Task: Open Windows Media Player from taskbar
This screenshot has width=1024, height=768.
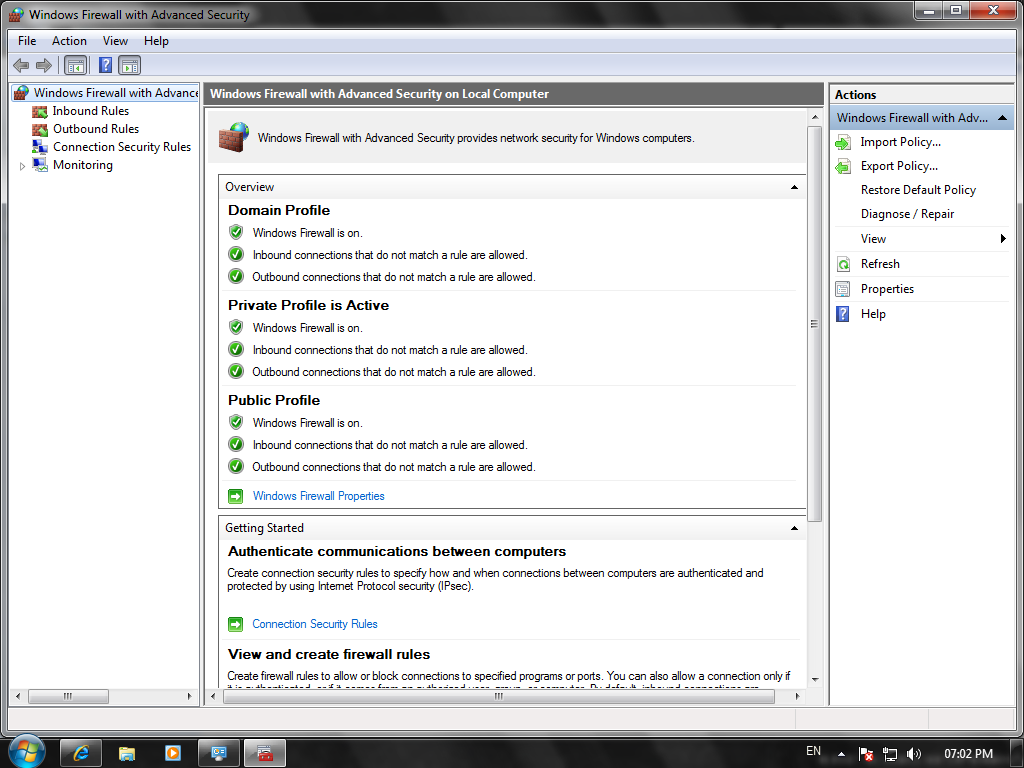Action: 172,753
